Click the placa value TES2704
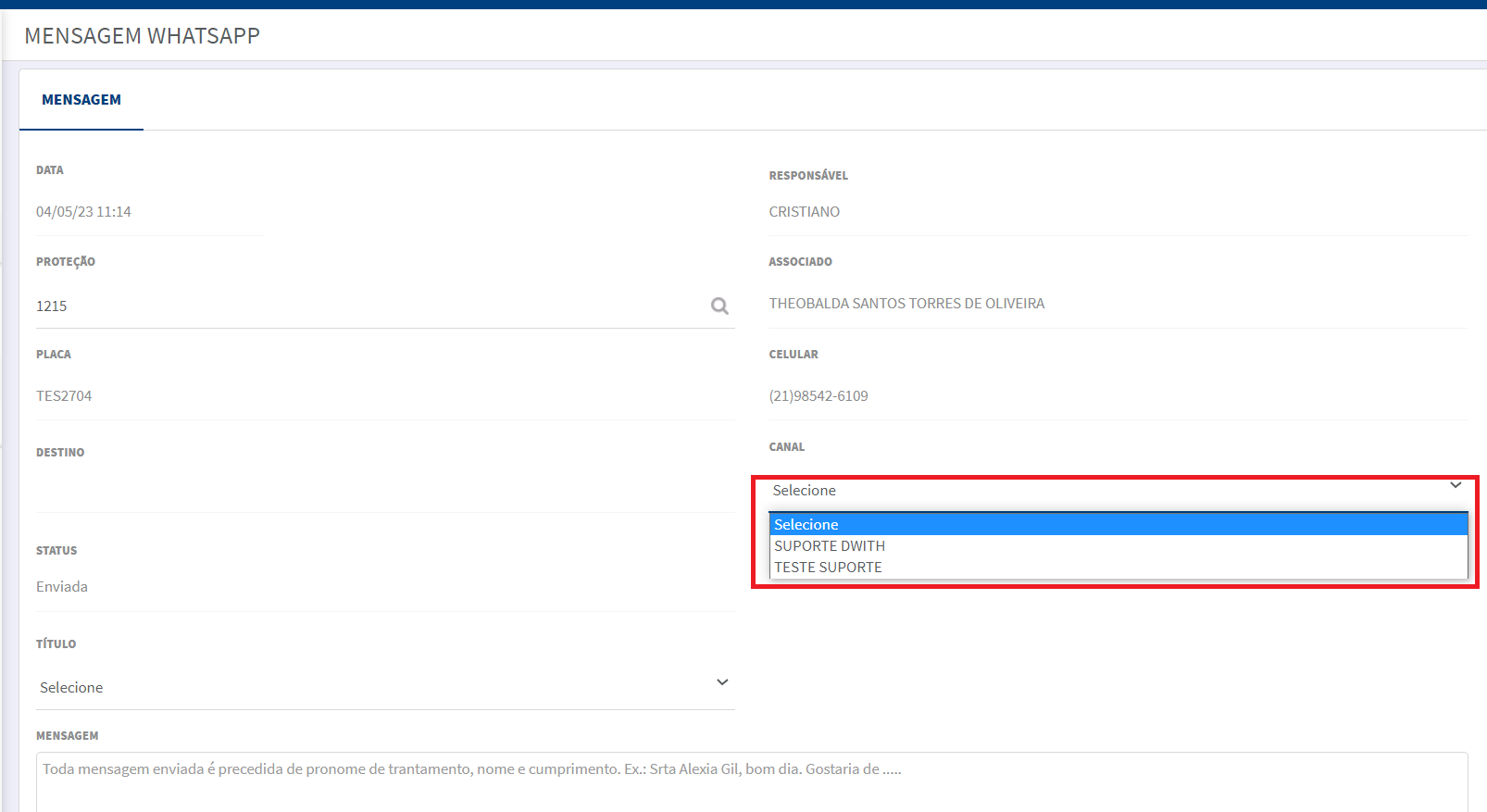 (x=64, y=396)
